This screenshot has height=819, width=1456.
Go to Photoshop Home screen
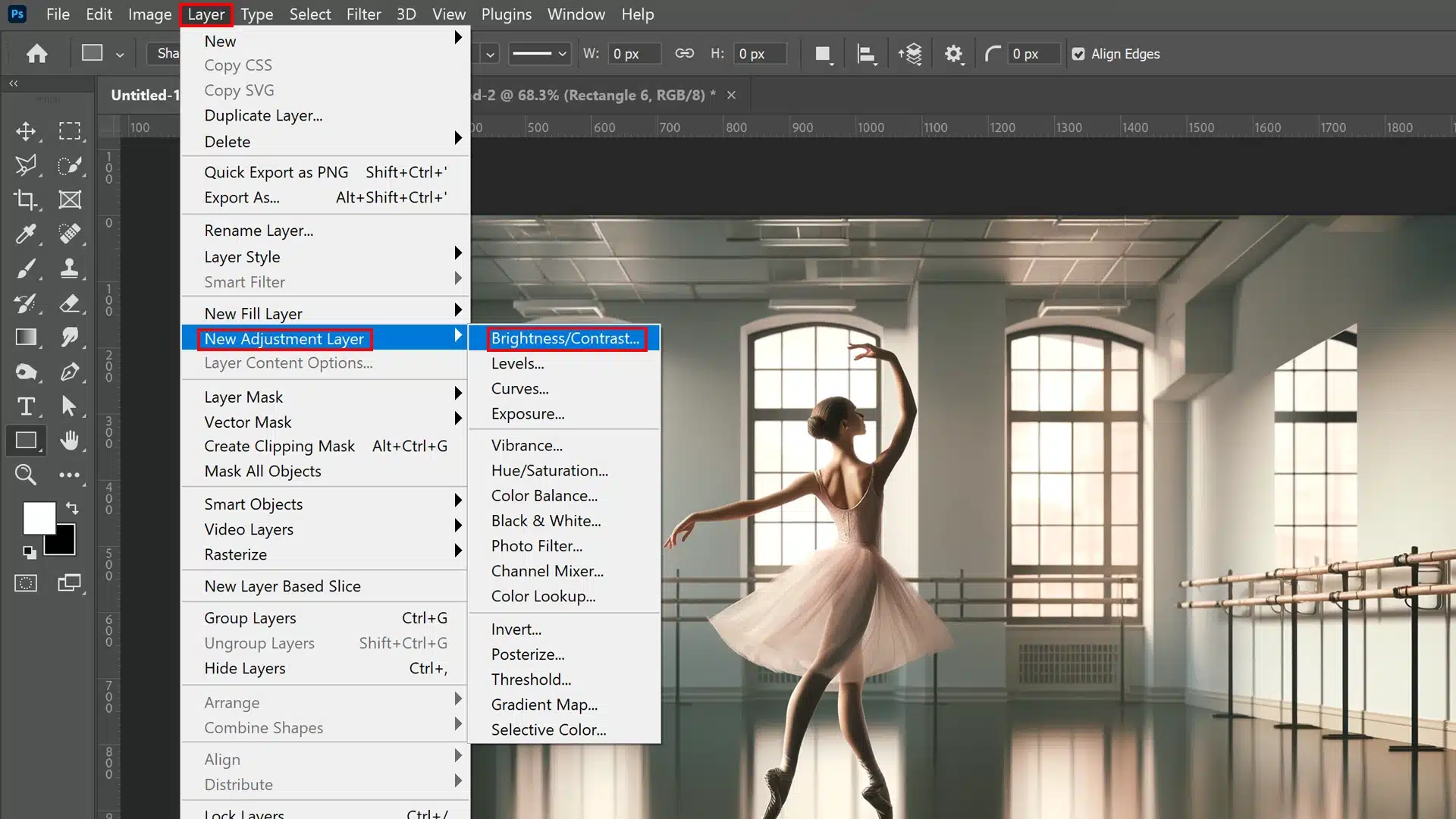(36, 54)
